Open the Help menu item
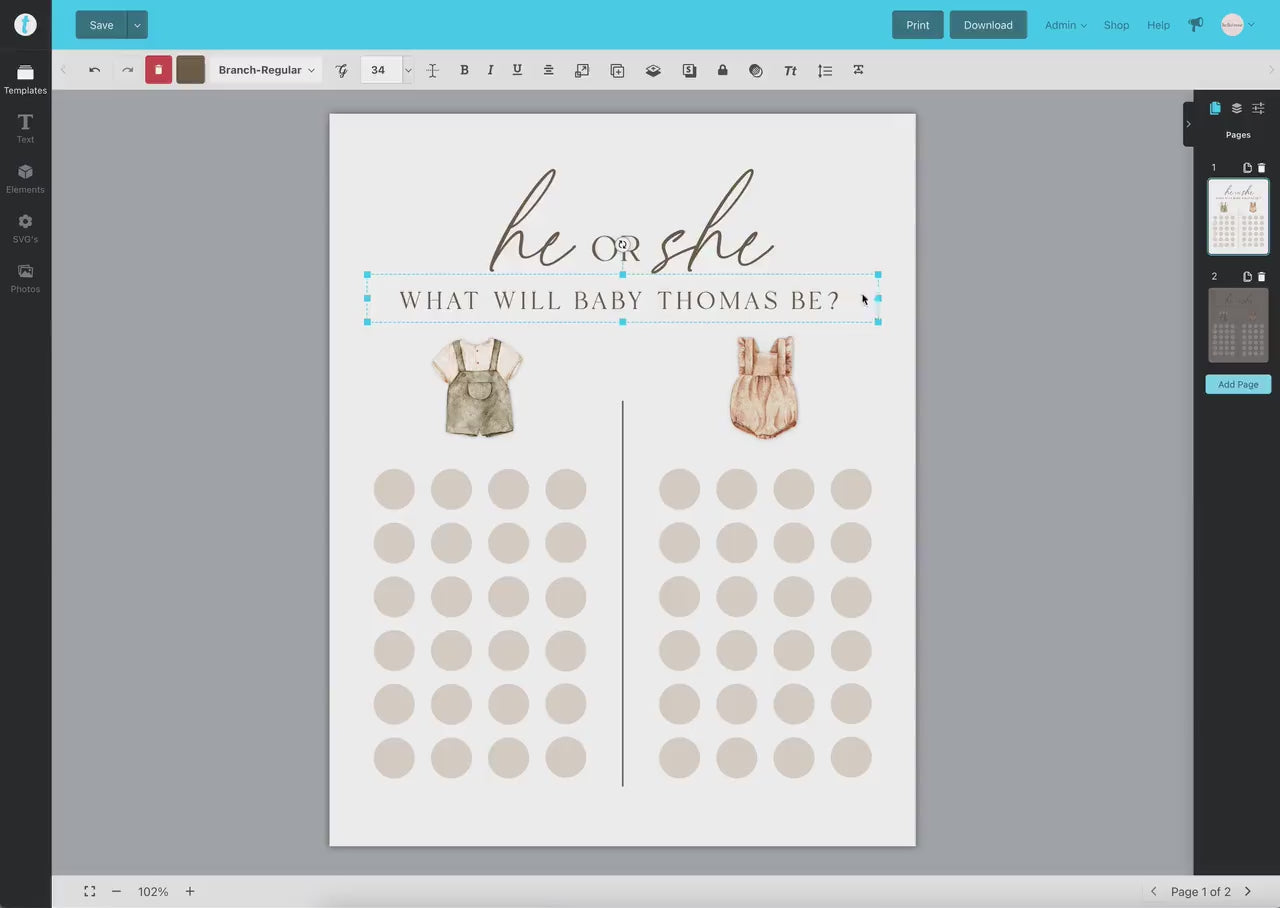The width and height of the screenshot is (1280, 908). [x=1158, y=25]
